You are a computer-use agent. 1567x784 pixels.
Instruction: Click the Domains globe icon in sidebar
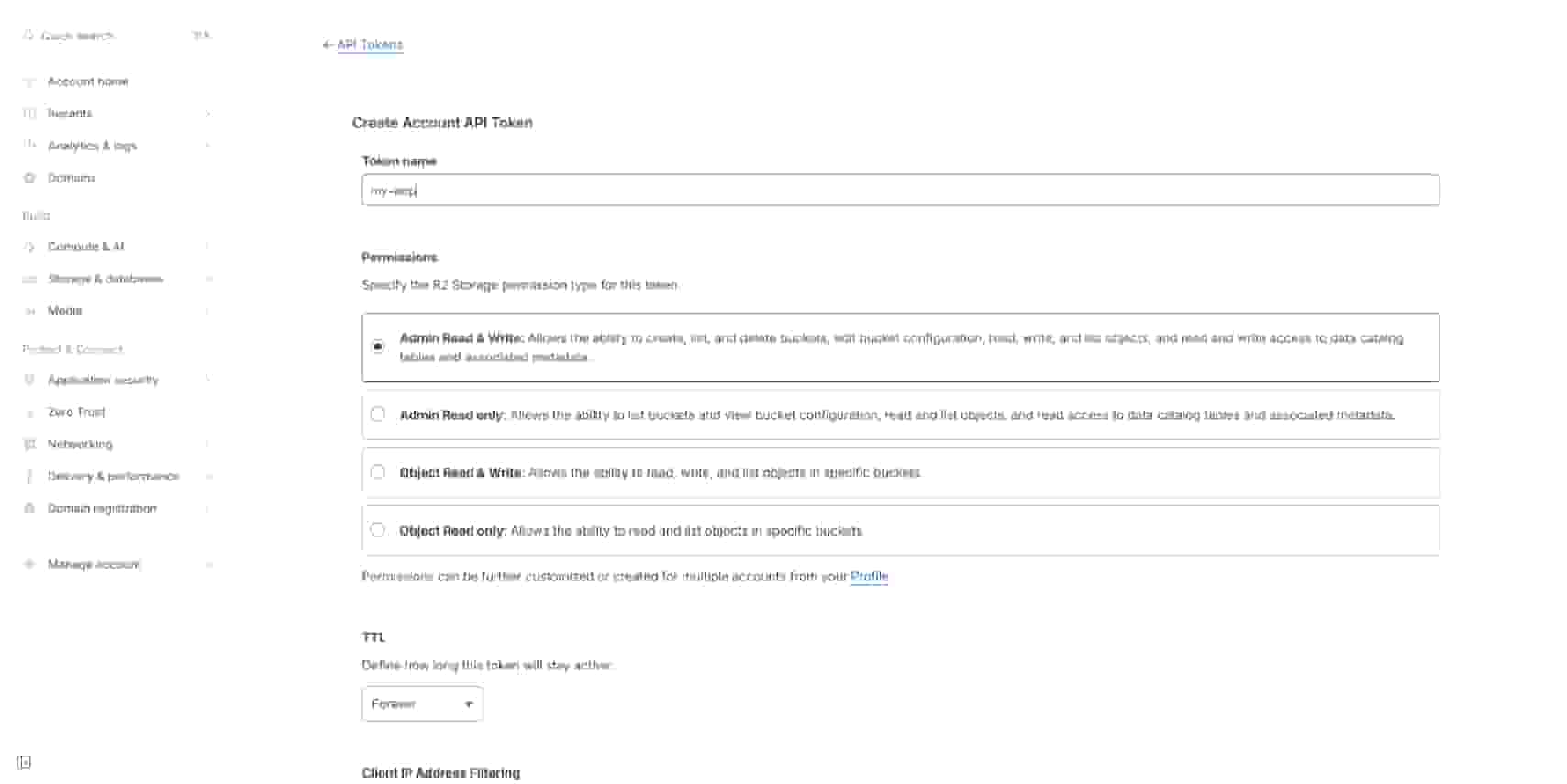[29, 178]
